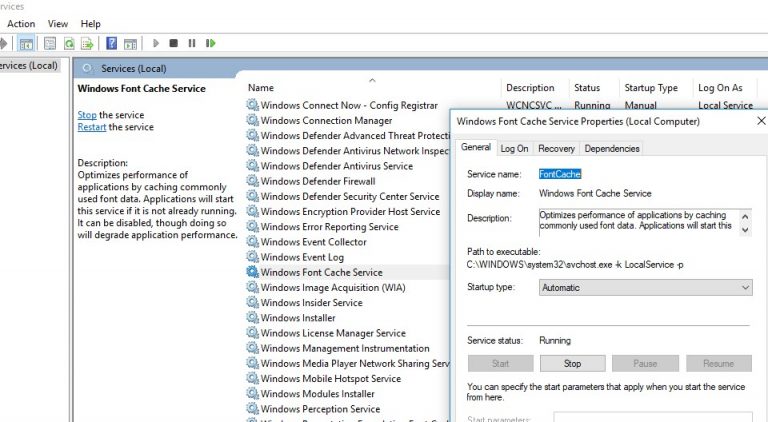The height and width of the screenshot is (422, 768).
Task: Switch to the Log On tab
Action: 514,148
